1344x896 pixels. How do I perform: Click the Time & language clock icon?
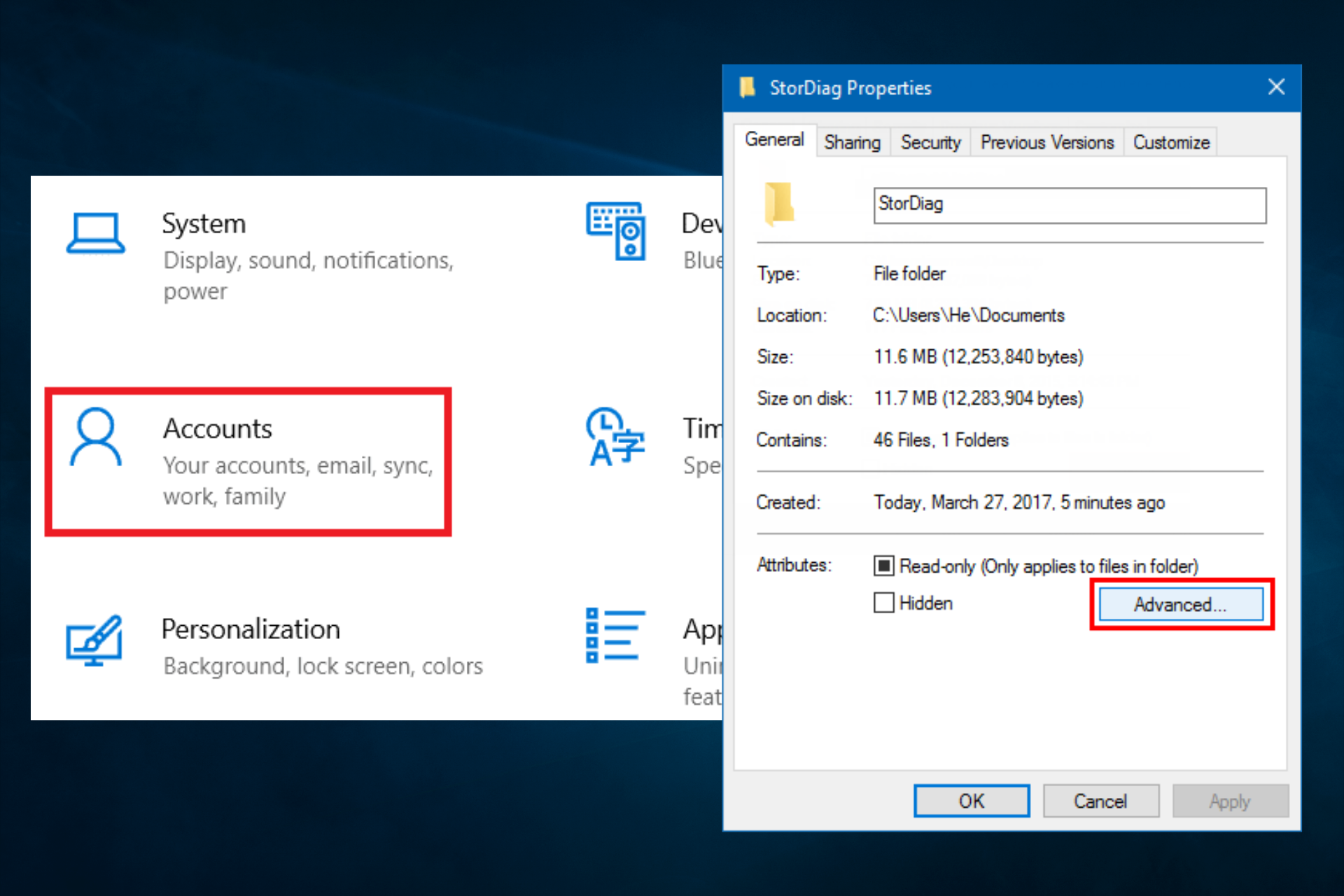coord(615,437)
